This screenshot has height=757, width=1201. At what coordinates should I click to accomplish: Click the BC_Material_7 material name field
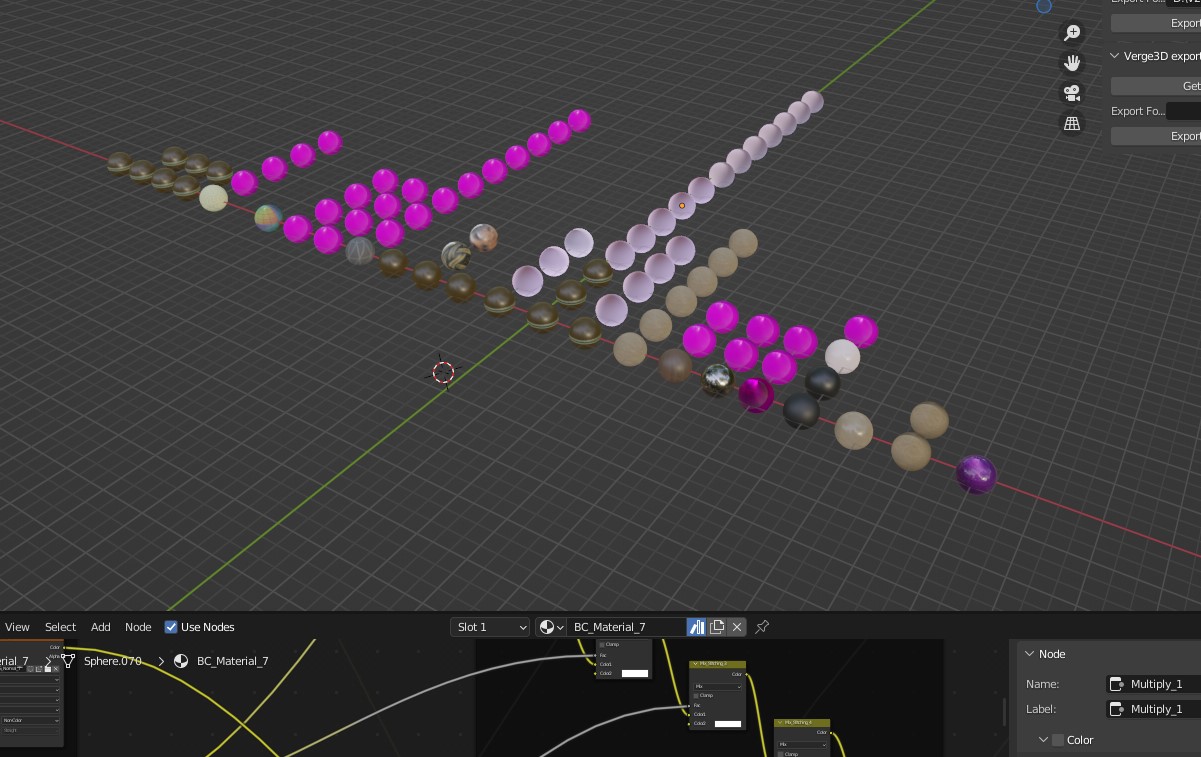pos(625,627)
